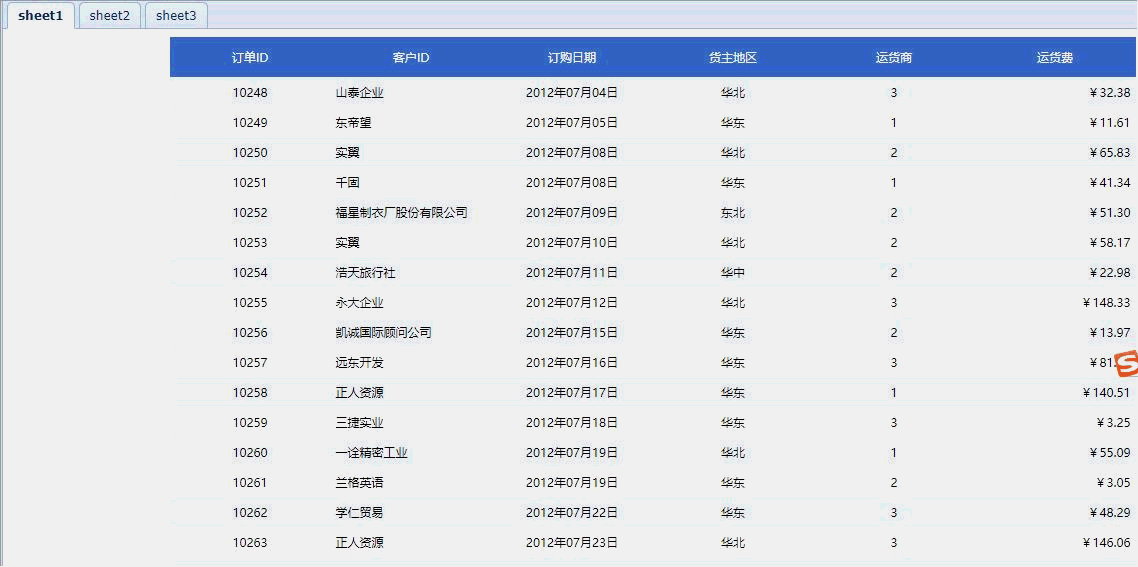The width and height of the screenshot is (1138, 567).
Task: Click the 运货商 column header
Action: [893, 58]
